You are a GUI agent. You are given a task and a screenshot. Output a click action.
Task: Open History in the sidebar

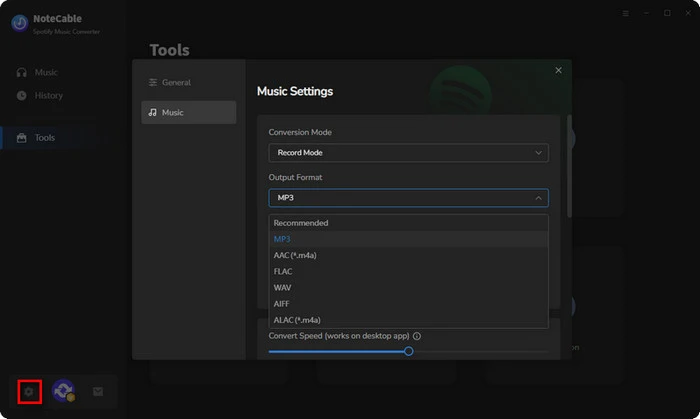pos(48,96)
